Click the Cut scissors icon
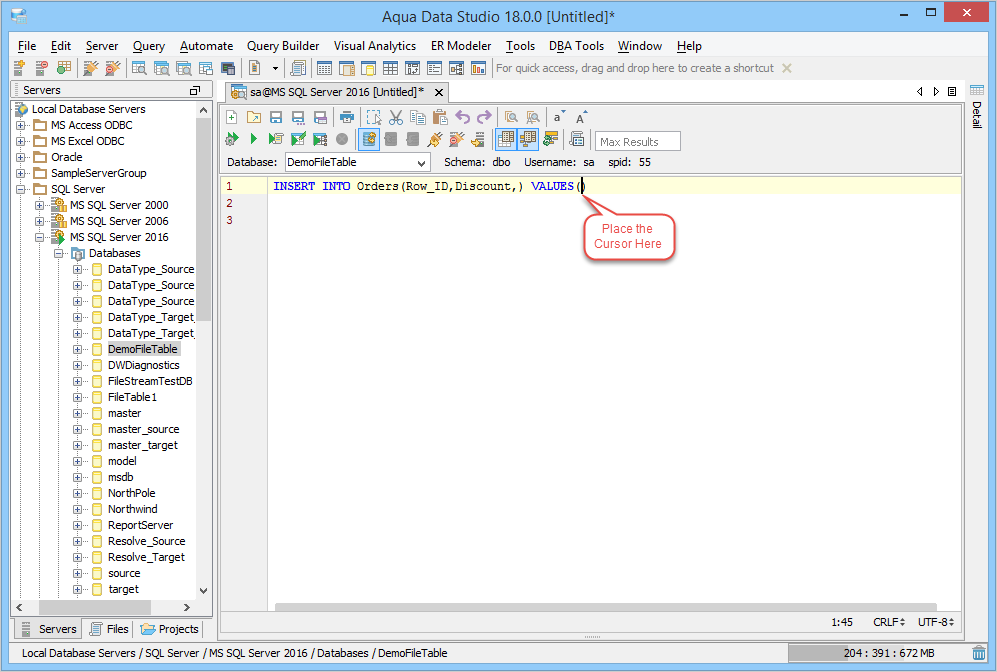 pos(395,117)
